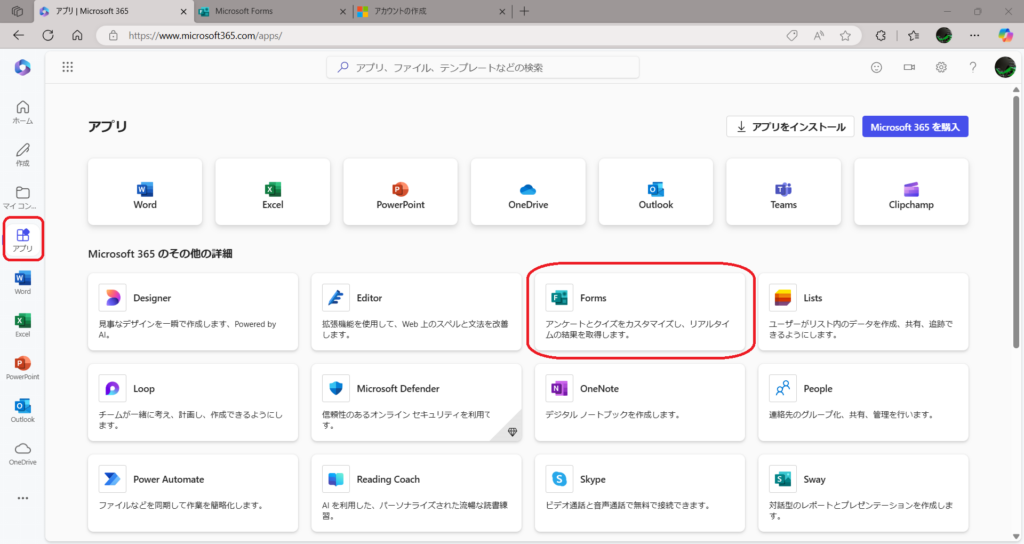Select the アプリ | Microsoft 365 tab
The height and width of the screenshot is (544, 1024).
click(112, 11)
